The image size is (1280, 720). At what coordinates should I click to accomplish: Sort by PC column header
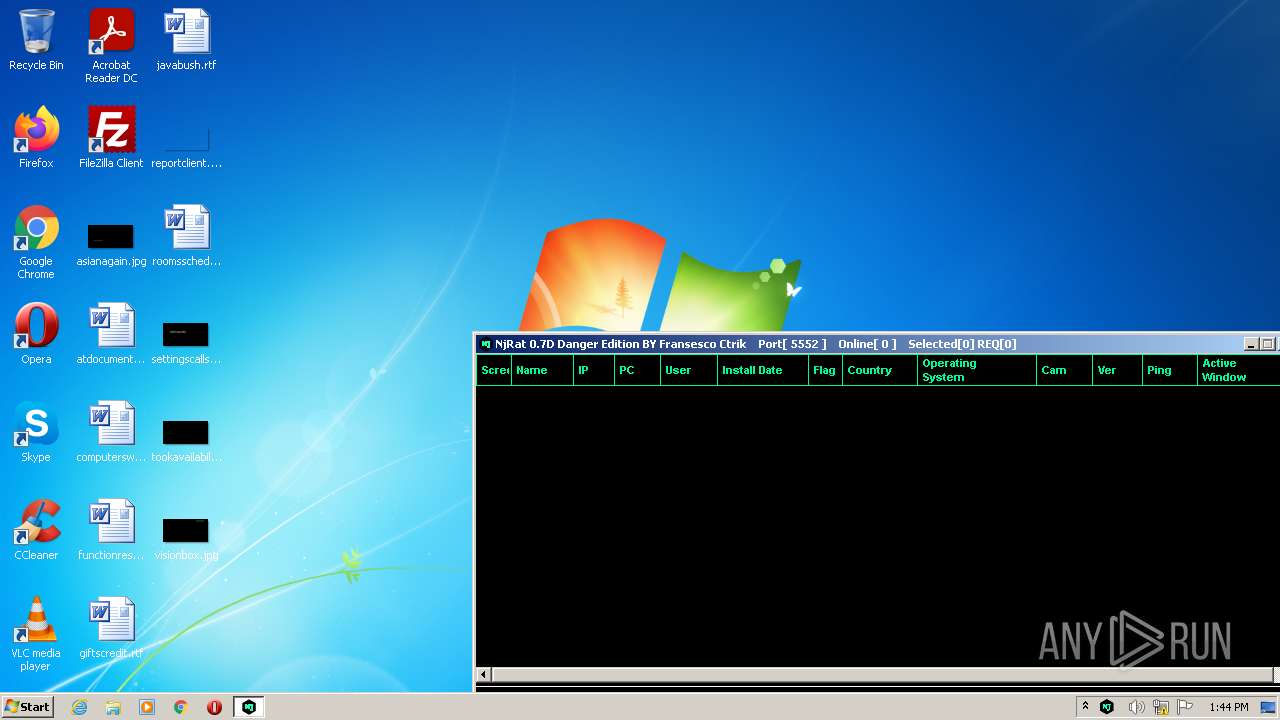click(x=637, y=370)
